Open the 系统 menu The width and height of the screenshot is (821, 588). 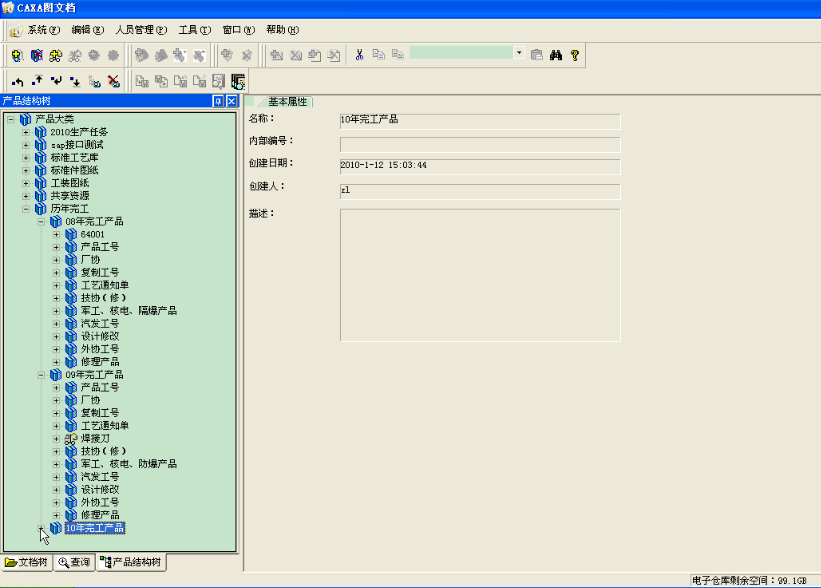tap(43, 30)
